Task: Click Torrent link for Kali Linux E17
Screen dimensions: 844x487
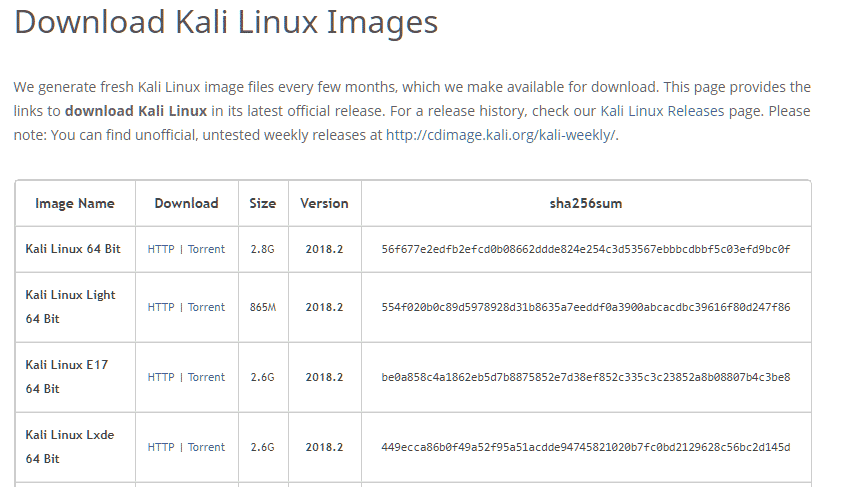Action: point(206,377)
